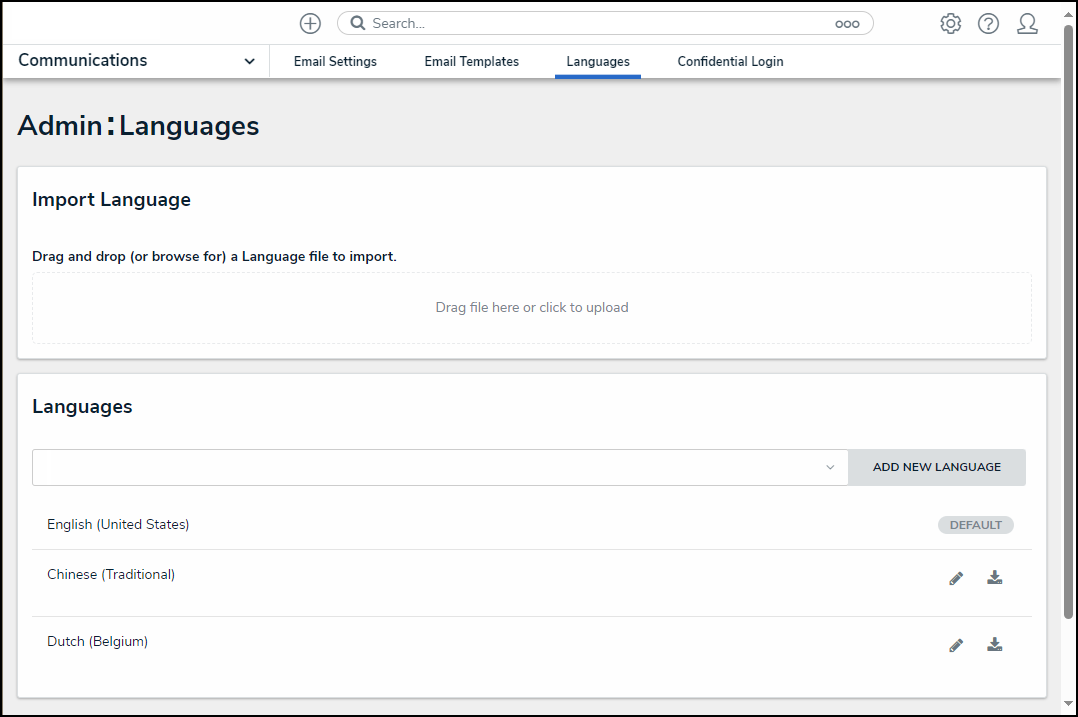1078x717 pixels.
Task: Open the Email Templates tab
Action: [472, 62]
